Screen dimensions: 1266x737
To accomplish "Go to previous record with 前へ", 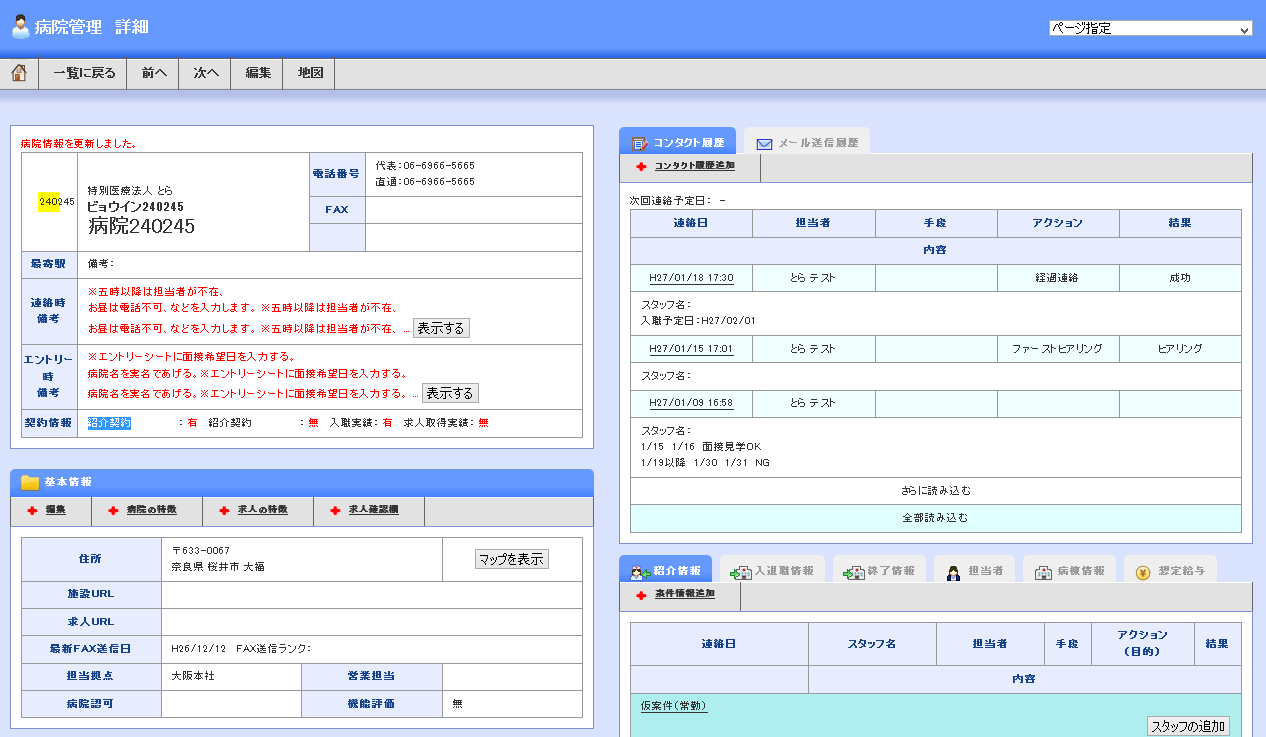I will (154, 73).
